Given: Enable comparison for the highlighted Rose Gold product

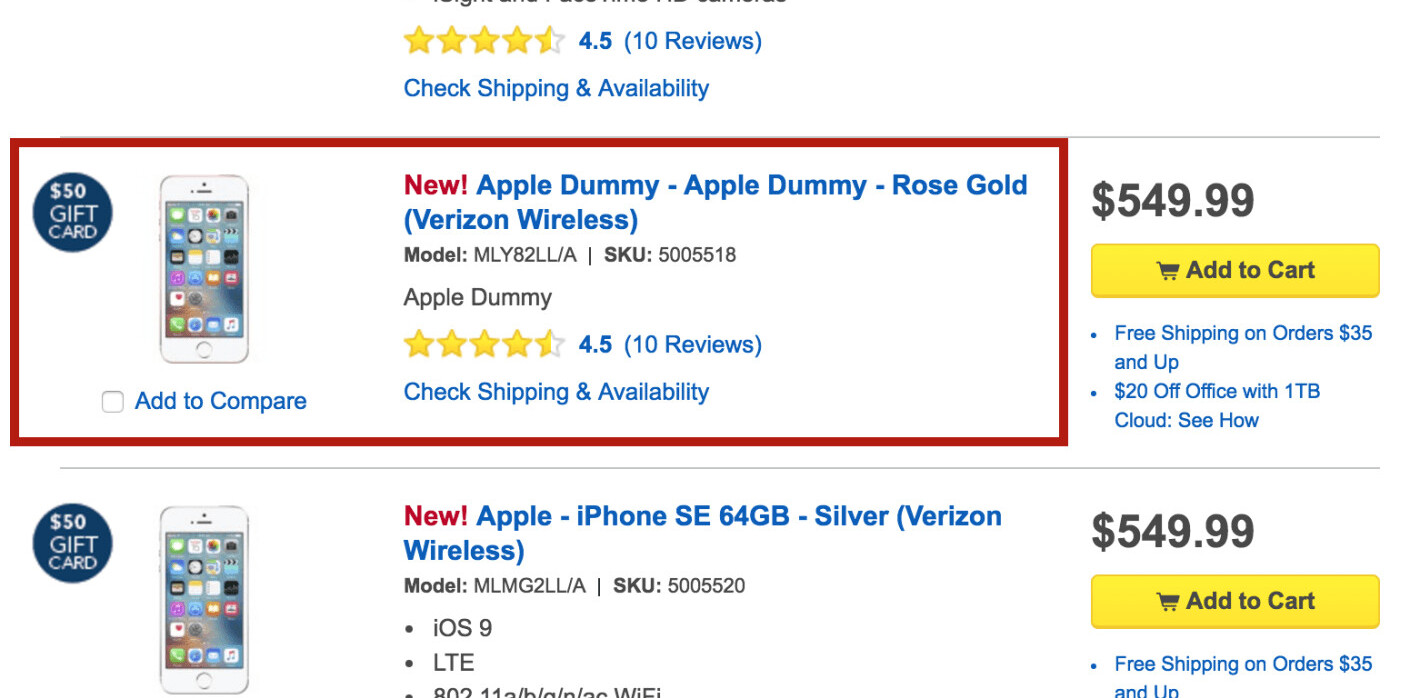Looking at the screenshot, I should [111, 401].
